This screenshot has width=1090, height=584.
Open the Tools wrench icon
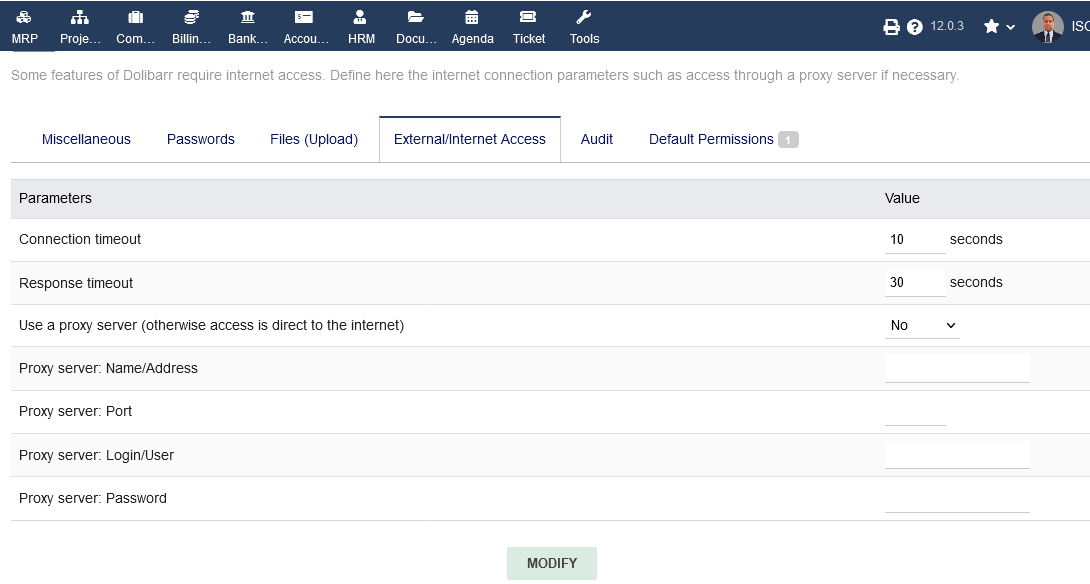[584, 17]
